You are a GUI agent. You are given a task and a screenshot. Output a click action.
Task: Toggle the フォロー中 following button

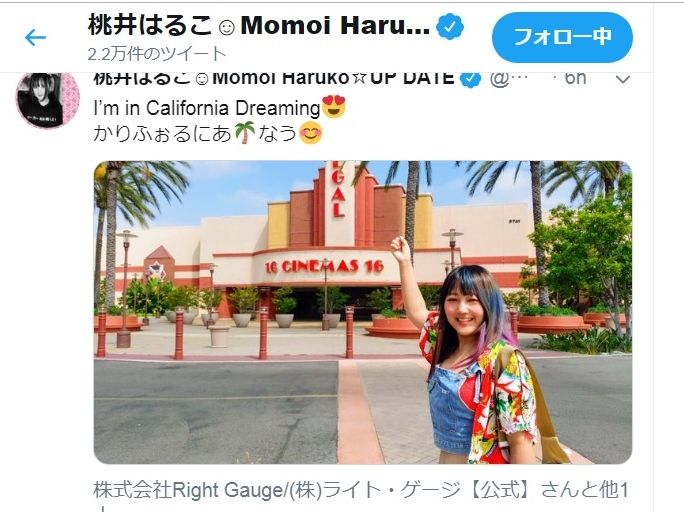point(562,38)
